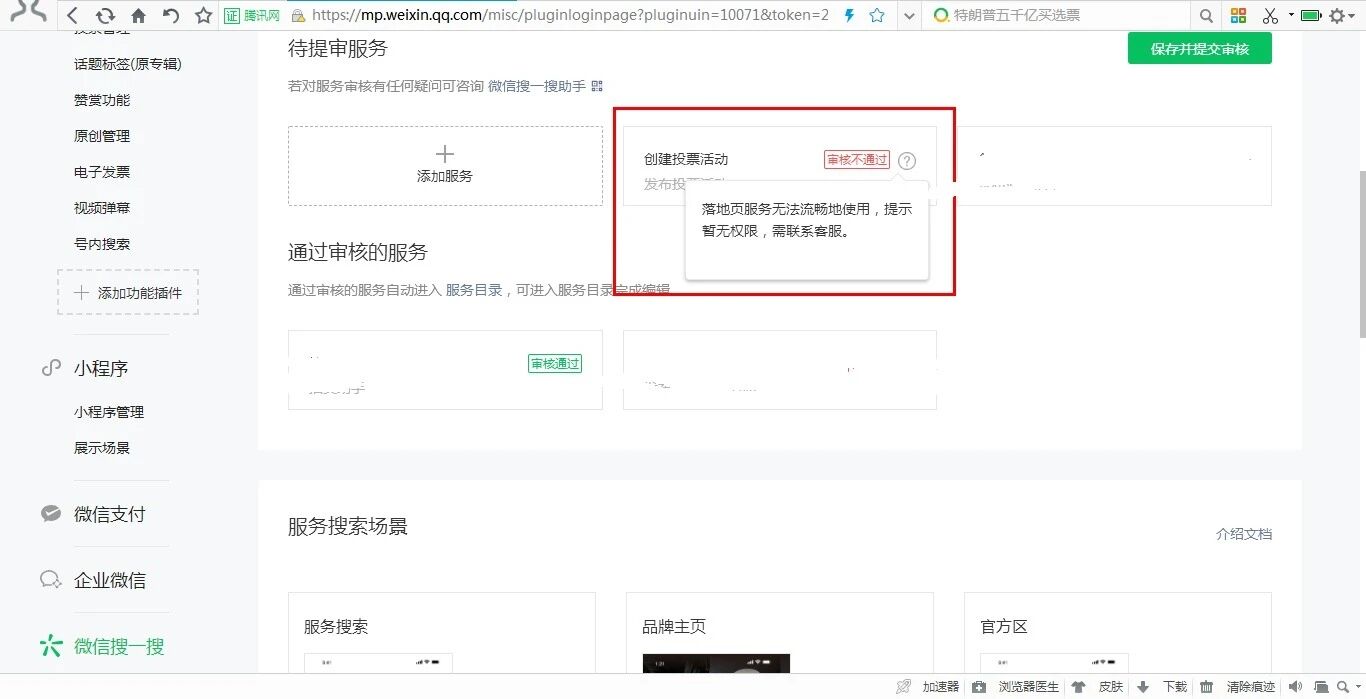Follow the 服务目录 link

coord(474,290)
